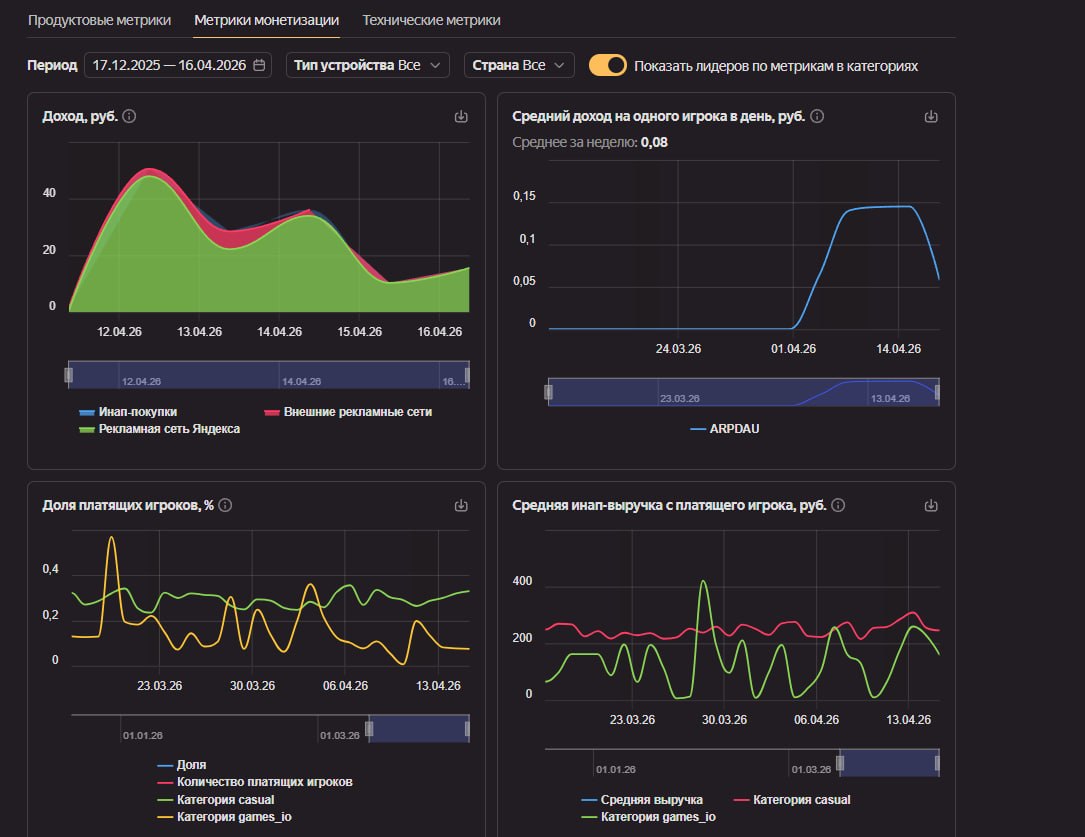Open Технические метрики tab
Screen dimensions: 1085x837
coord(431,20)
